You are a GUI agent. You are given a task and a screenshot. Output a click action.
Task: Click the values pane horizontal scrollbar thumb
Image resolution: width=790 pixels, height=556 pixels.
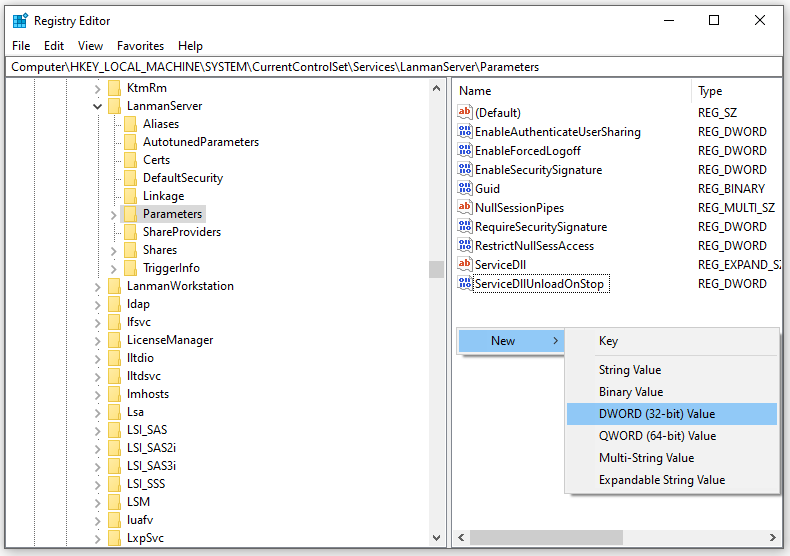click(546, 537)
